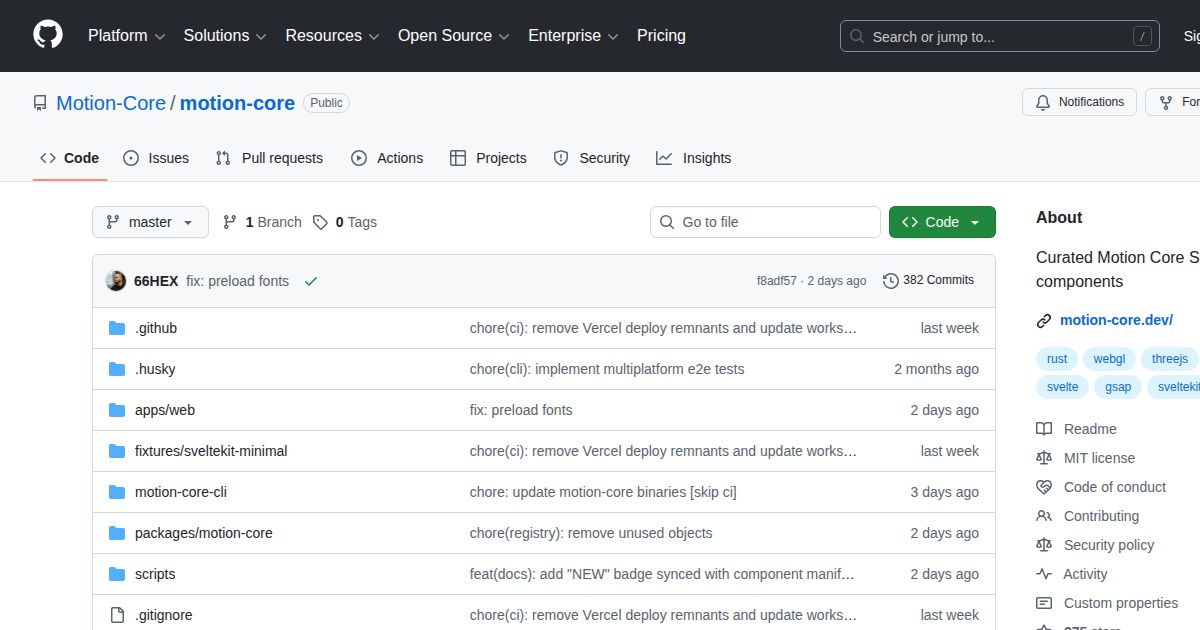Open the Insights graph icon
Image resolution: width=1200 pixels, height=630 pixels.
(666, 158)
